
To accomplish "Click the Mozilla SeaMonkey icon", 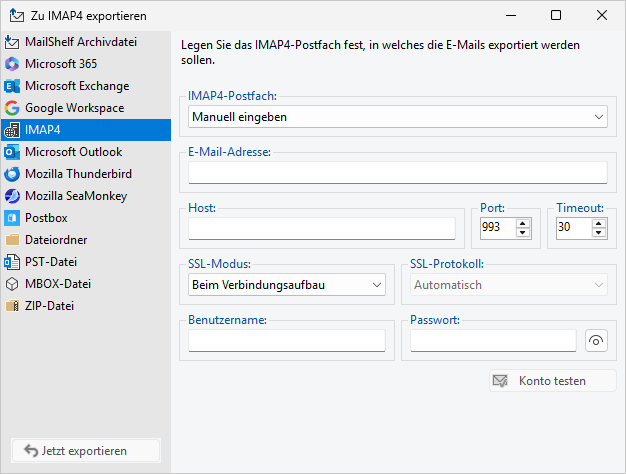I will (12, 196).
